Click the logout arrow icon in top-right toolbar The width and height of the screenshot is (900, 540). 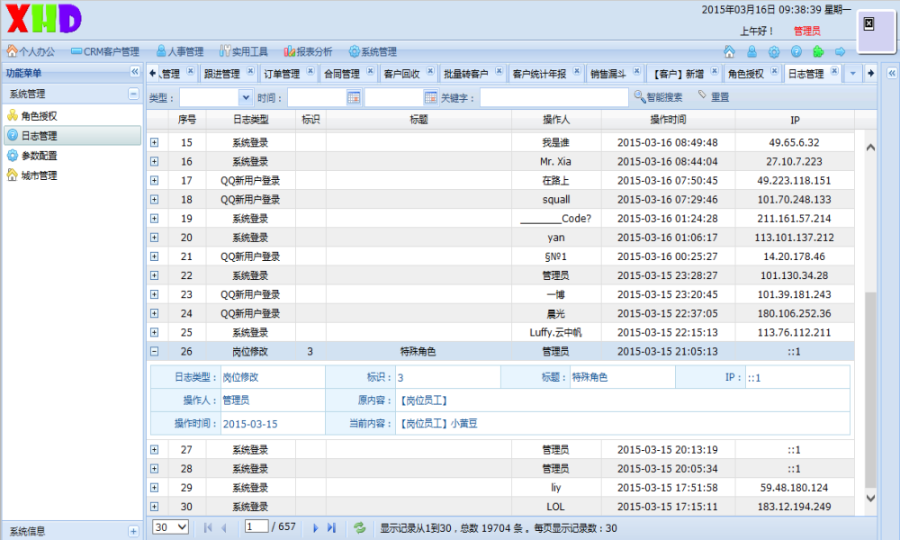[840, 52]
